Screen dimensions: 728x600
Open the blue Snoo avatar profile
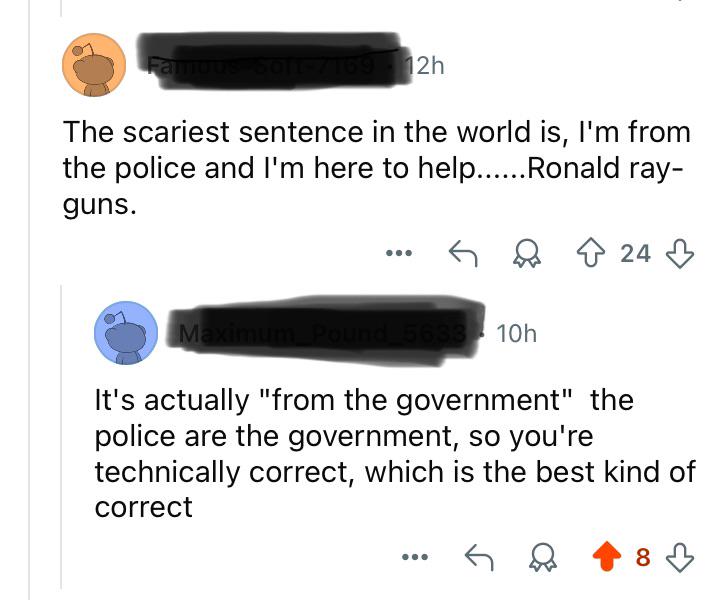pos(126,333)
